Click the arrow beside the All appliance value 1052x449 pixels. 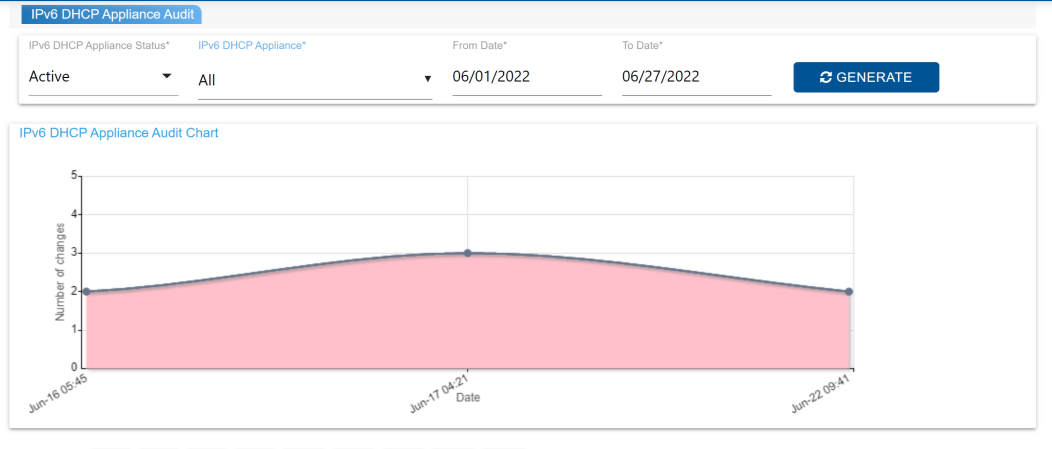427,80
